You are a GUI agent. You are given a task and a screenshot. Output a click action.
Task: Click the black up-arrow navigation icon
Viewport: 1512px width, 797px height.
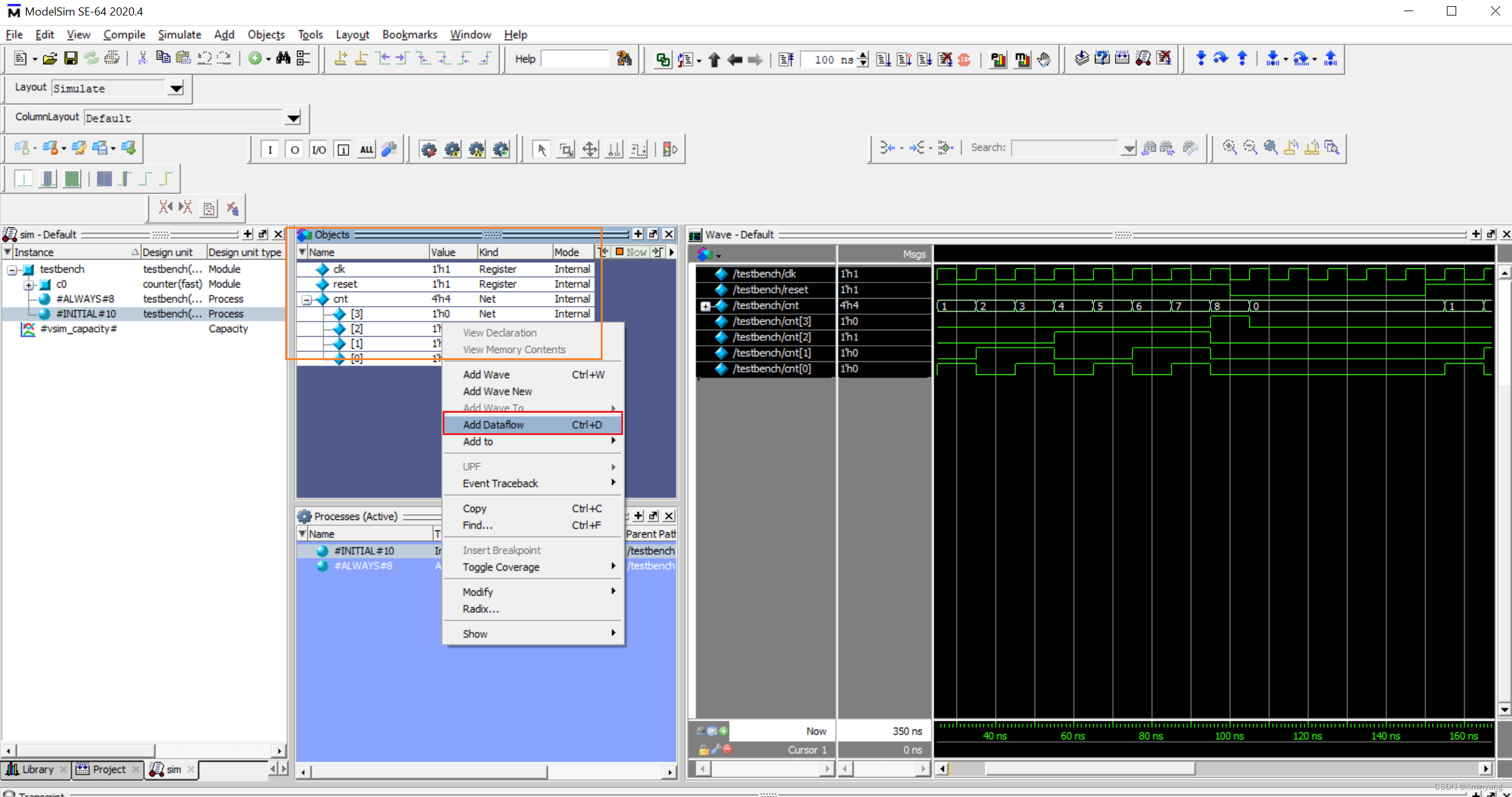tap(714, 59)
